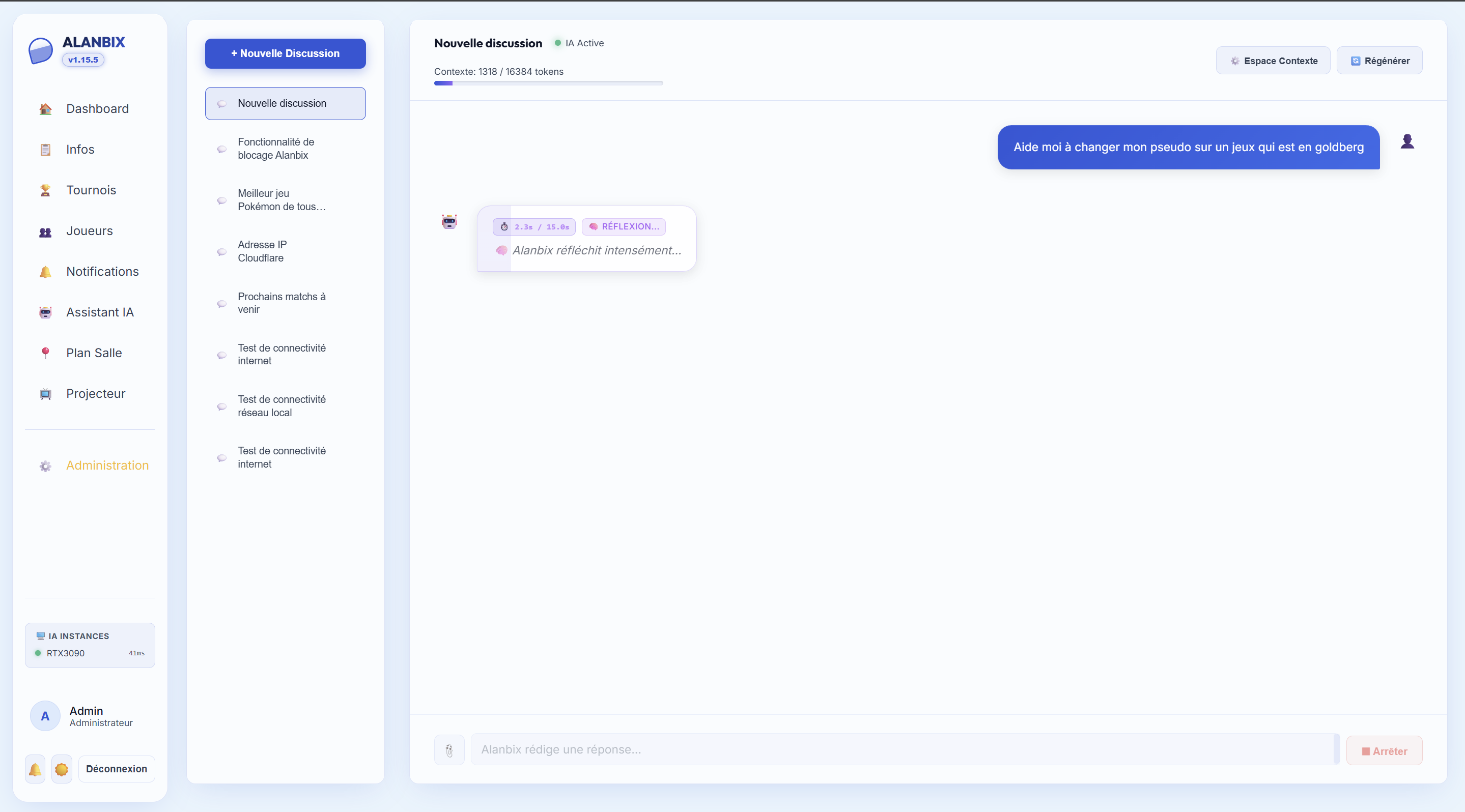Screen dimensions: 1465x812
Task: Click the Administrateur role label
Action: [x=101, y=723]
